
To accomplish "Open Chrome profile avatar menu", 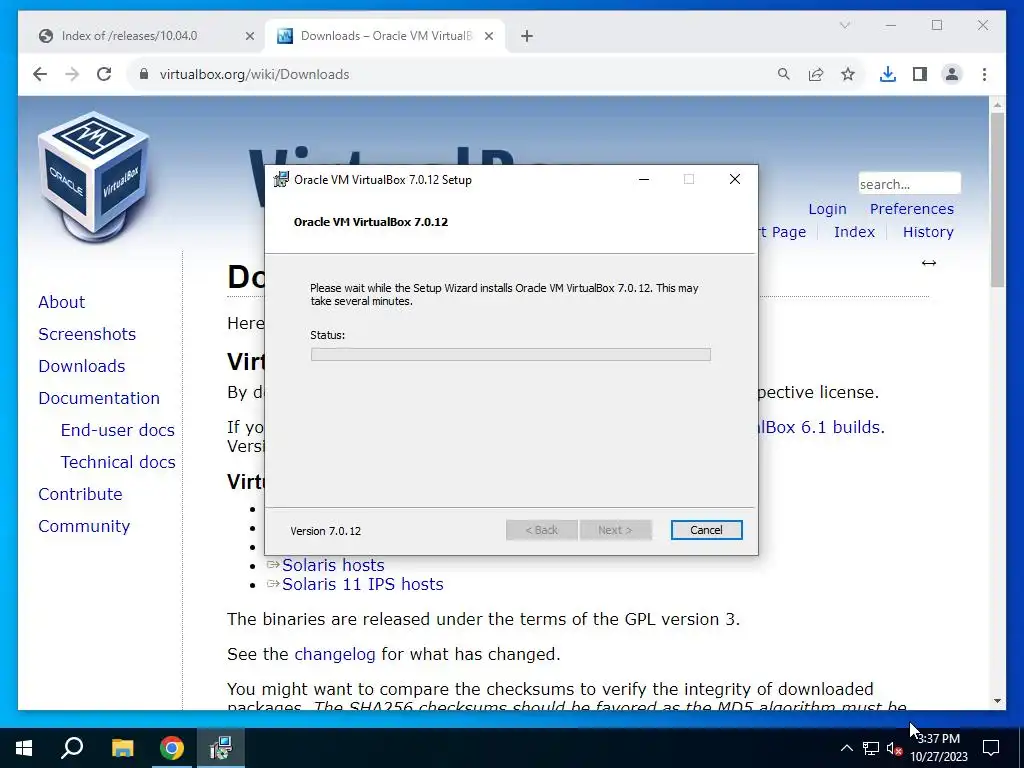I will 952,74.
